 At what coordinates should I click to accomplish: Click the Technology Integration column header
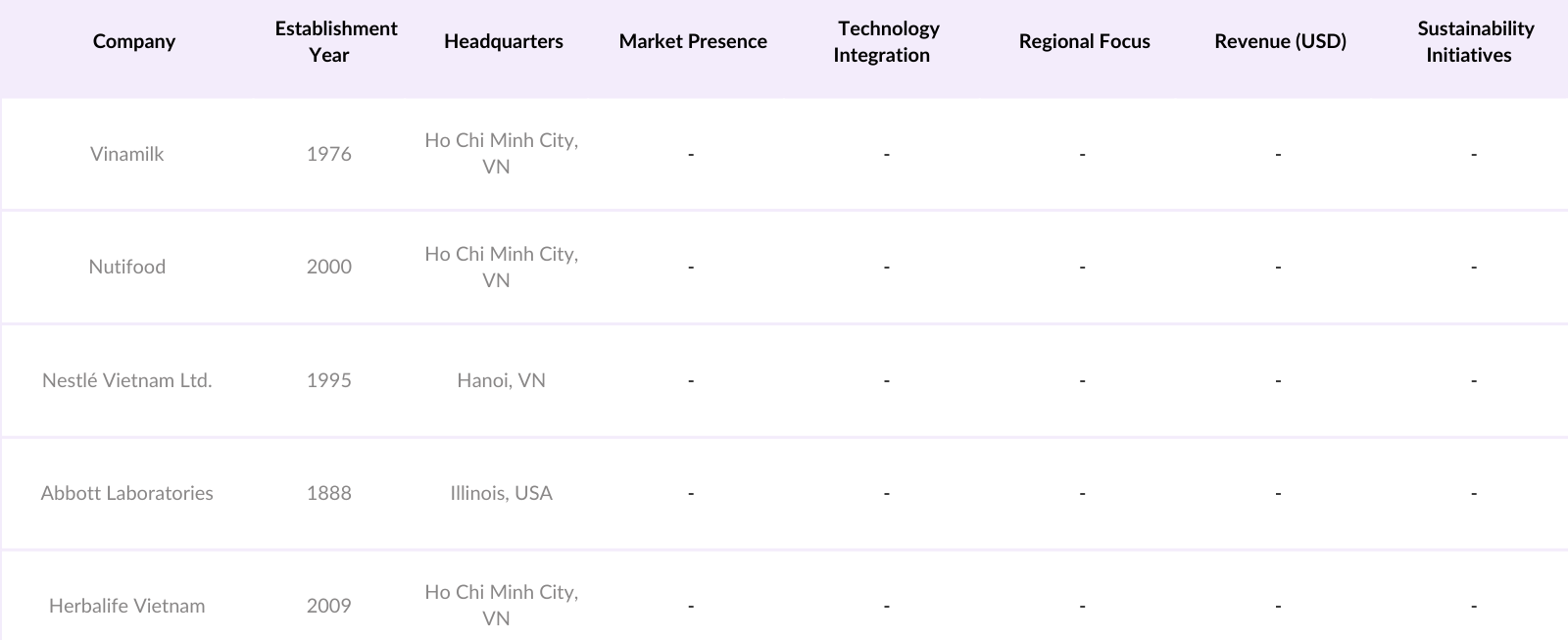pos(887,41)
